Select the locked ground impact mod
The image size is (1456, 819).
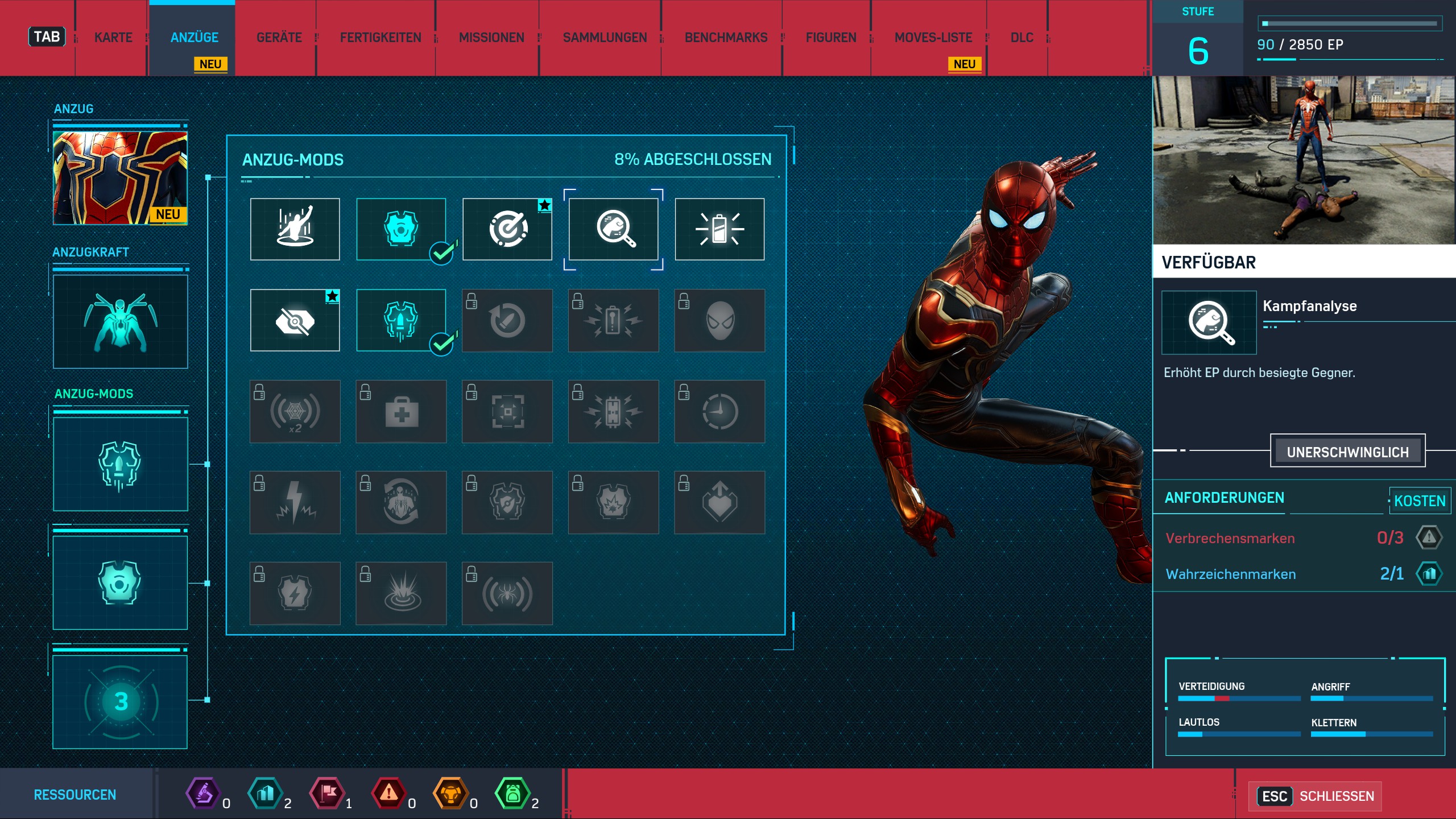401,593
